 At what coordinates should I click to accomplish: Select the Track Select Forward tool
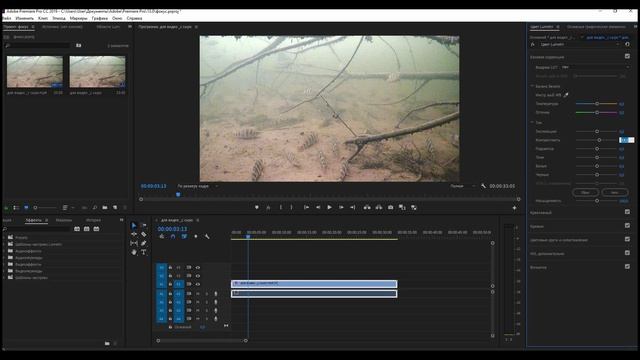click(144, 225)
